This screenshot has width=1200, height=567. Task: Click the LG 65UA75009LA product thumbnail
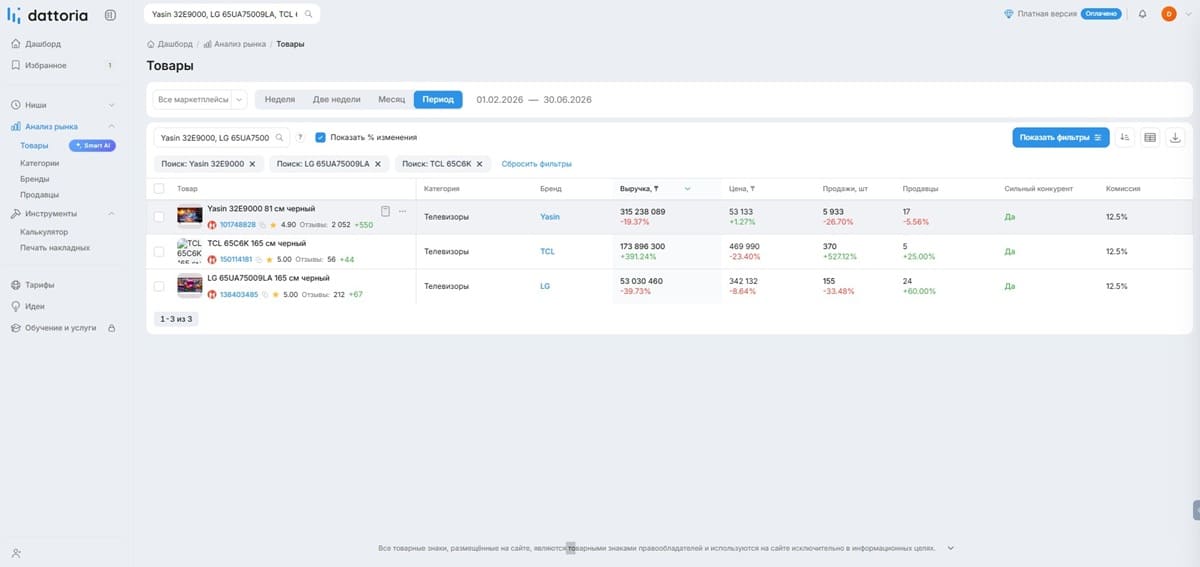point(190,286)
